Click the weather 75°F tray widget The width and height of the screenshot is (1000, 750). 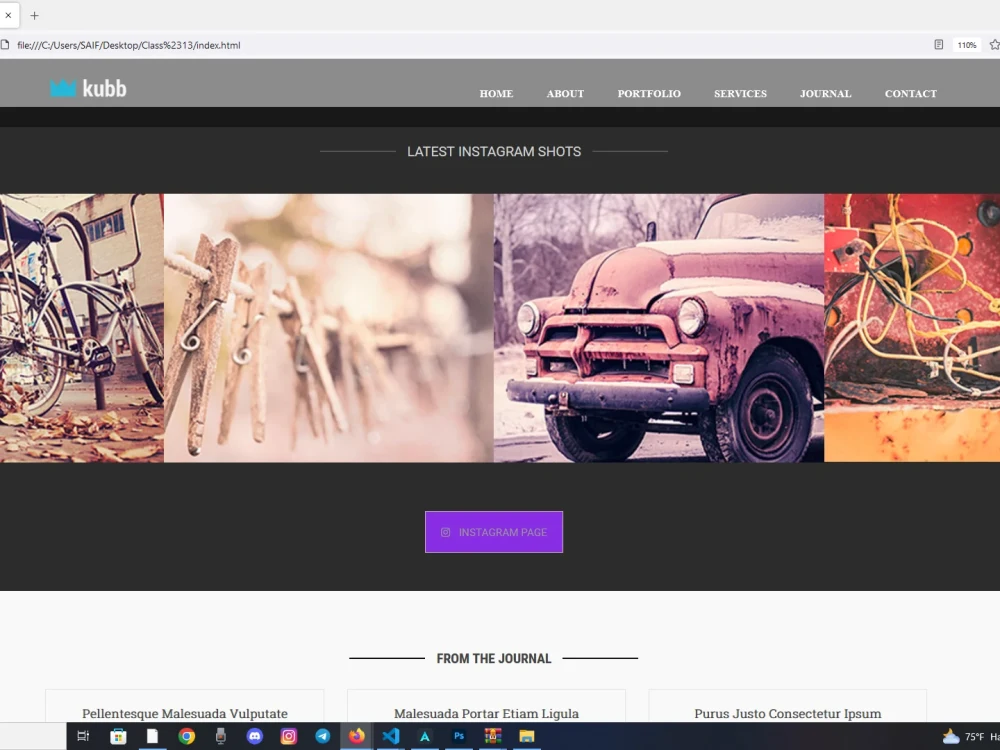click(970, 737)
